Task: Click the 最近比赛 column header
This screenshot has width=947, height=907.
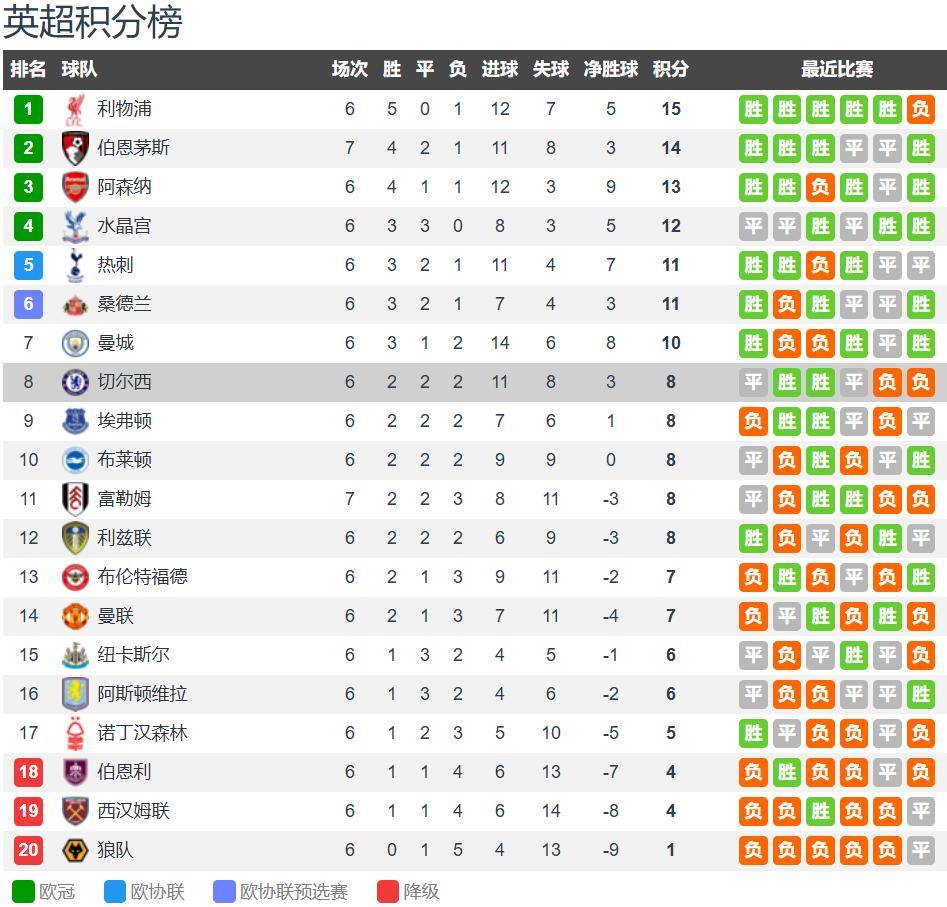Action: (837, 69)
